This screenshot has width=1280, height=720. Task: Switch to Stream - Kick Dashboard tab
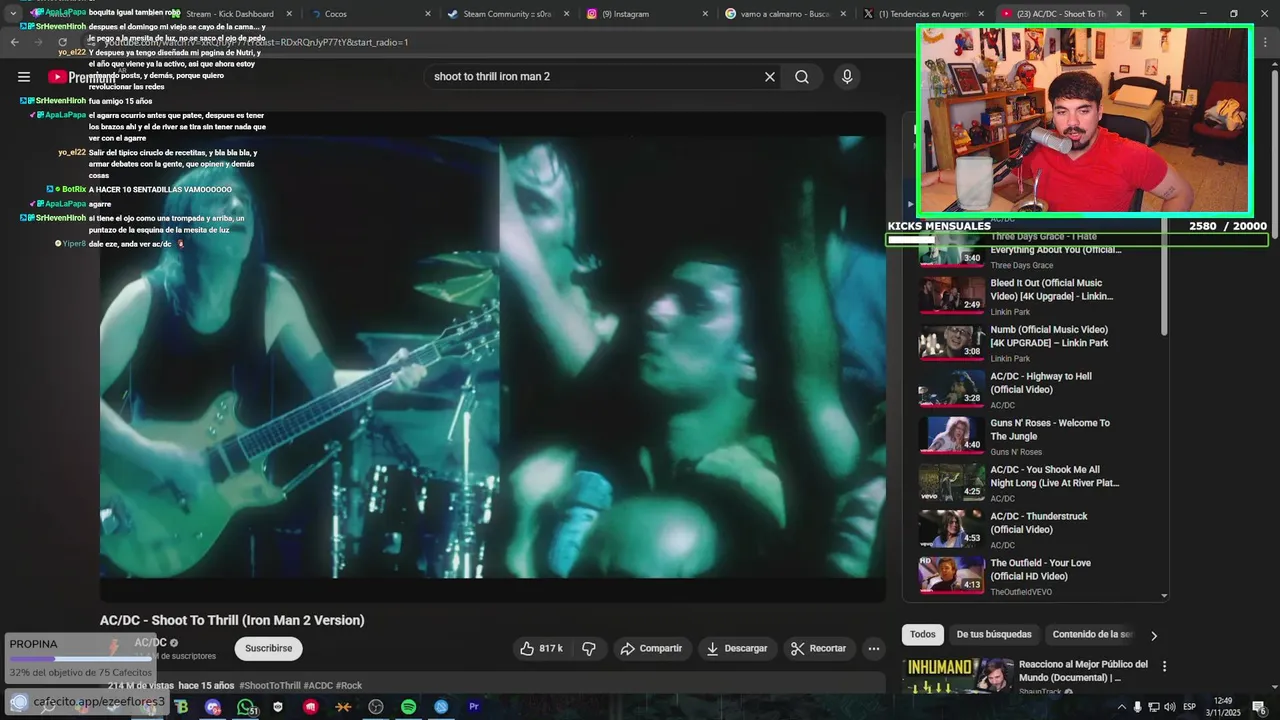229,14
